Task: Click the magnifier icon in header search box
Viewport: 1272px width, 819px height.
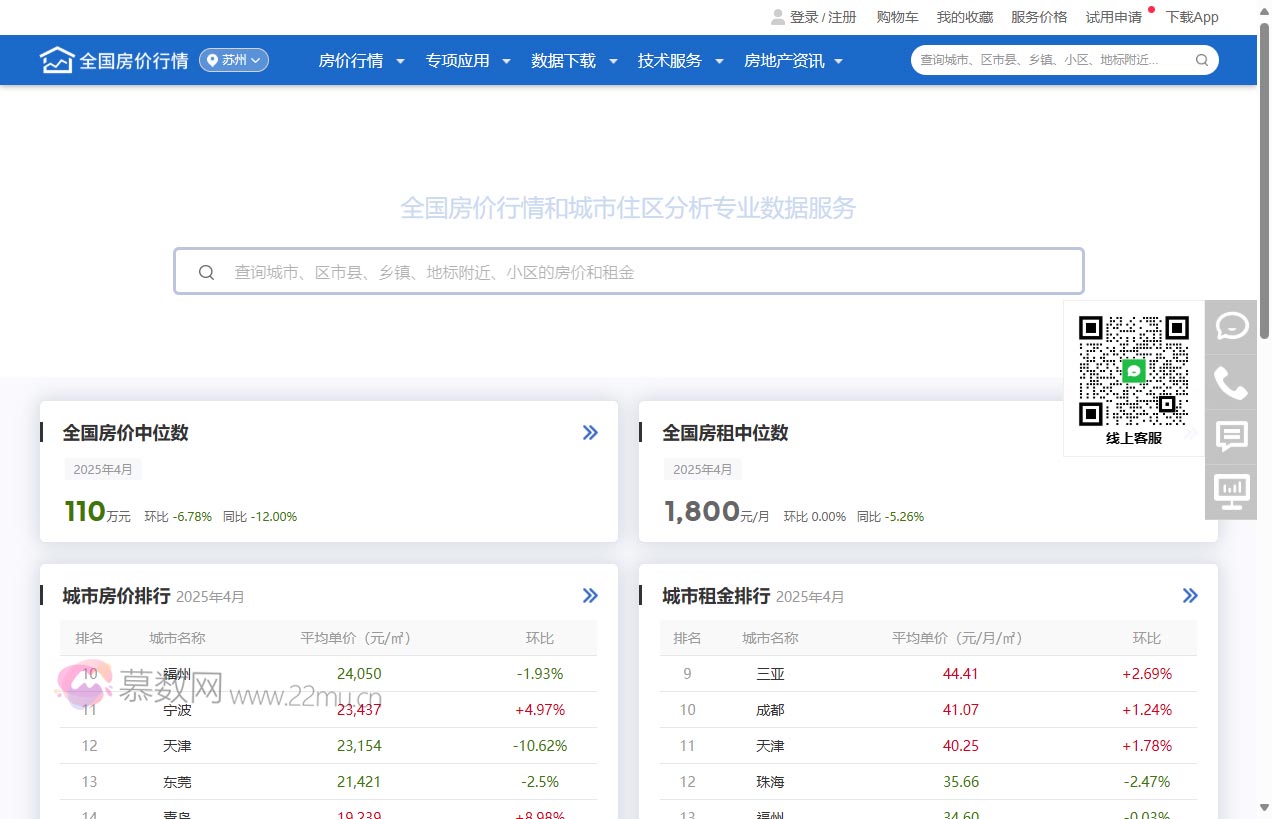Action: (1201, 60)
